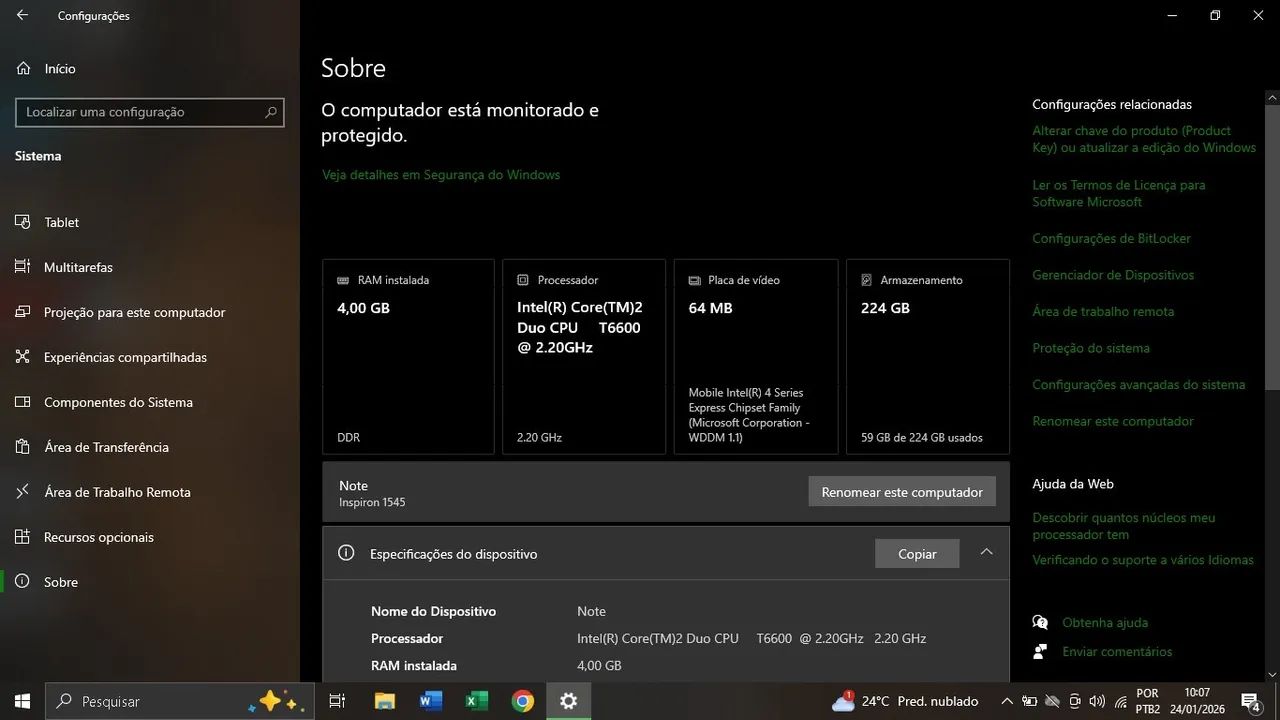1280x720 pixels.
Task: Select the Placa de vídeo card
Action: pos(756,357)
